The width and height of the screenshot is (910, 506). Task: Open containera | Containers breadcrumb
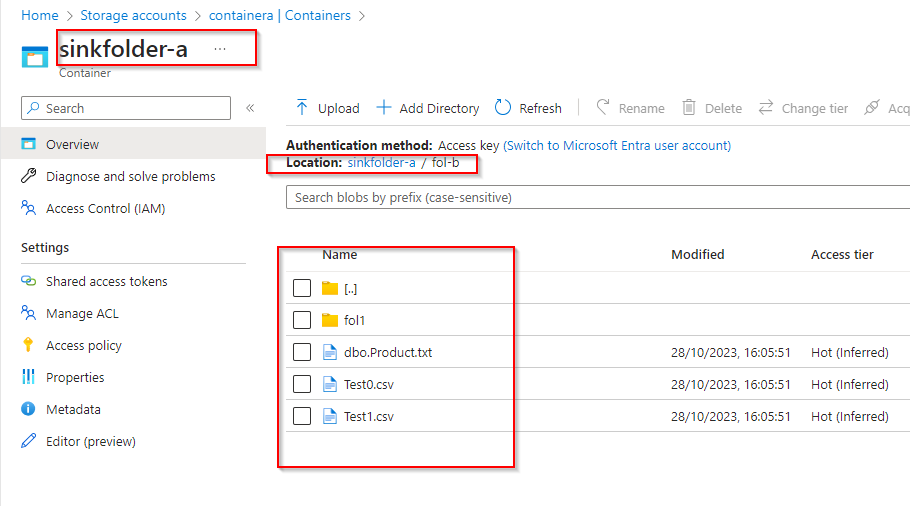click(x=280, y=16)
